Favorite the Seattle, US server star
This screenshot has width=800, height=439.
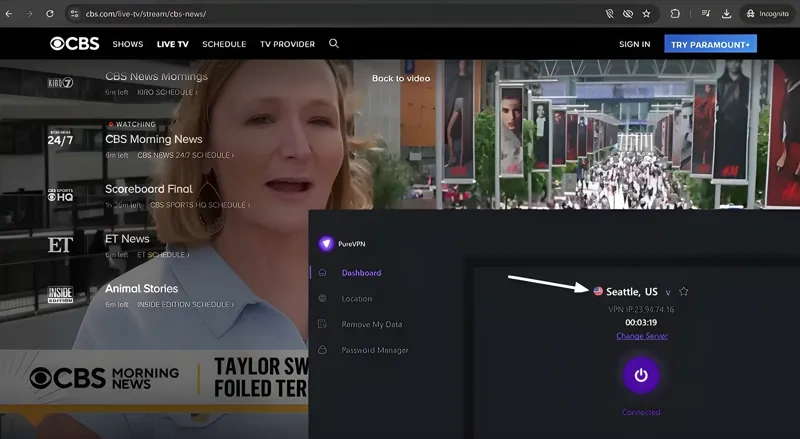point(684,292)
